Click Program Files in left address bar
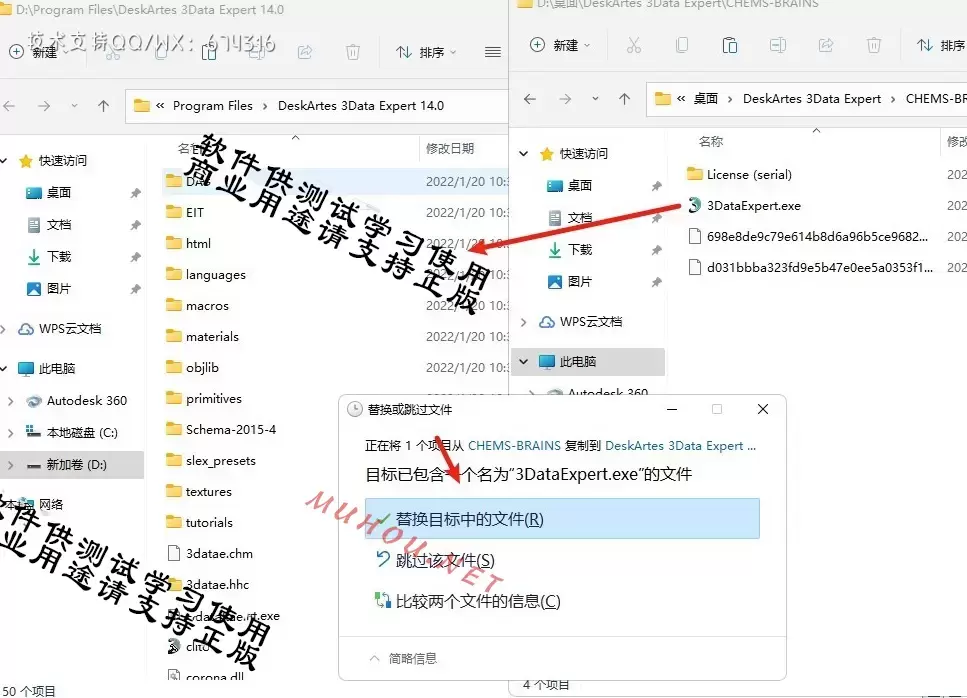 pos(213,105)
